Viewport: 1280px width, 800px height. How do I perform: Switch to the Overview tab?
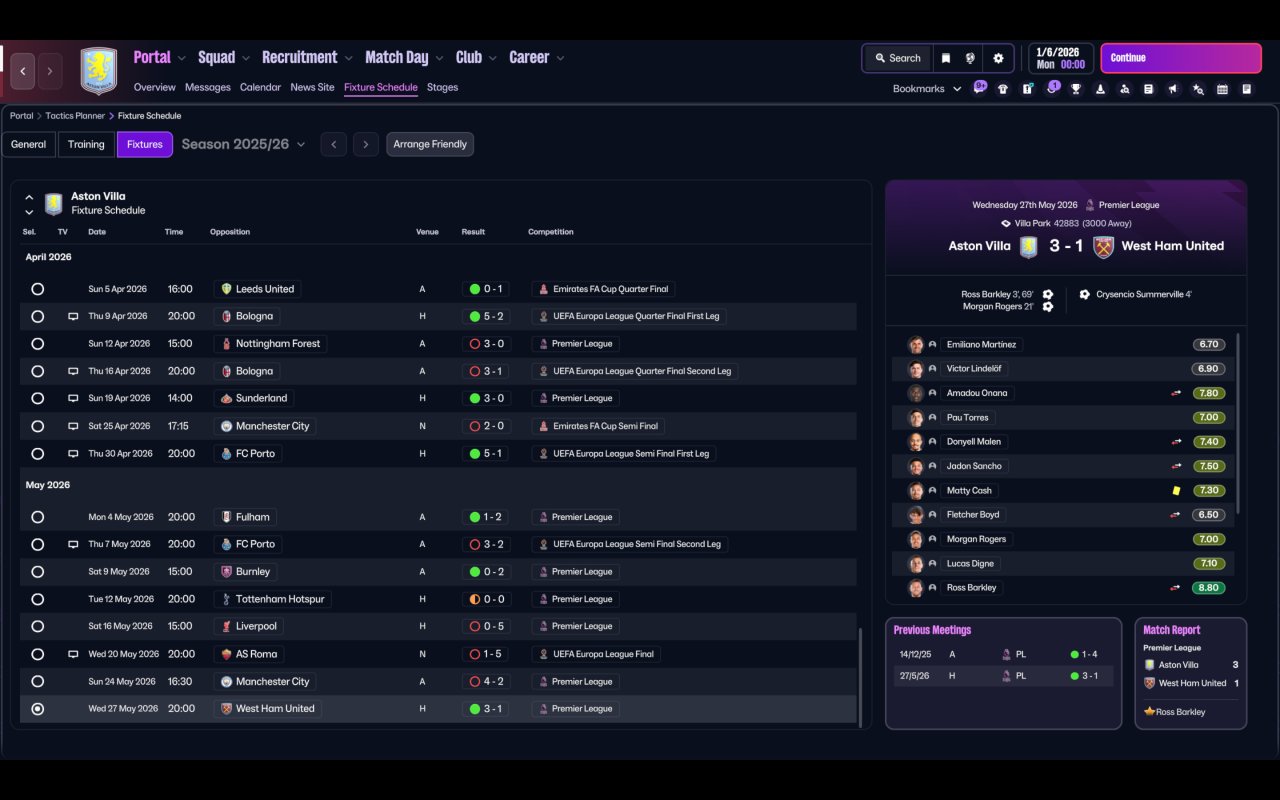154,87
